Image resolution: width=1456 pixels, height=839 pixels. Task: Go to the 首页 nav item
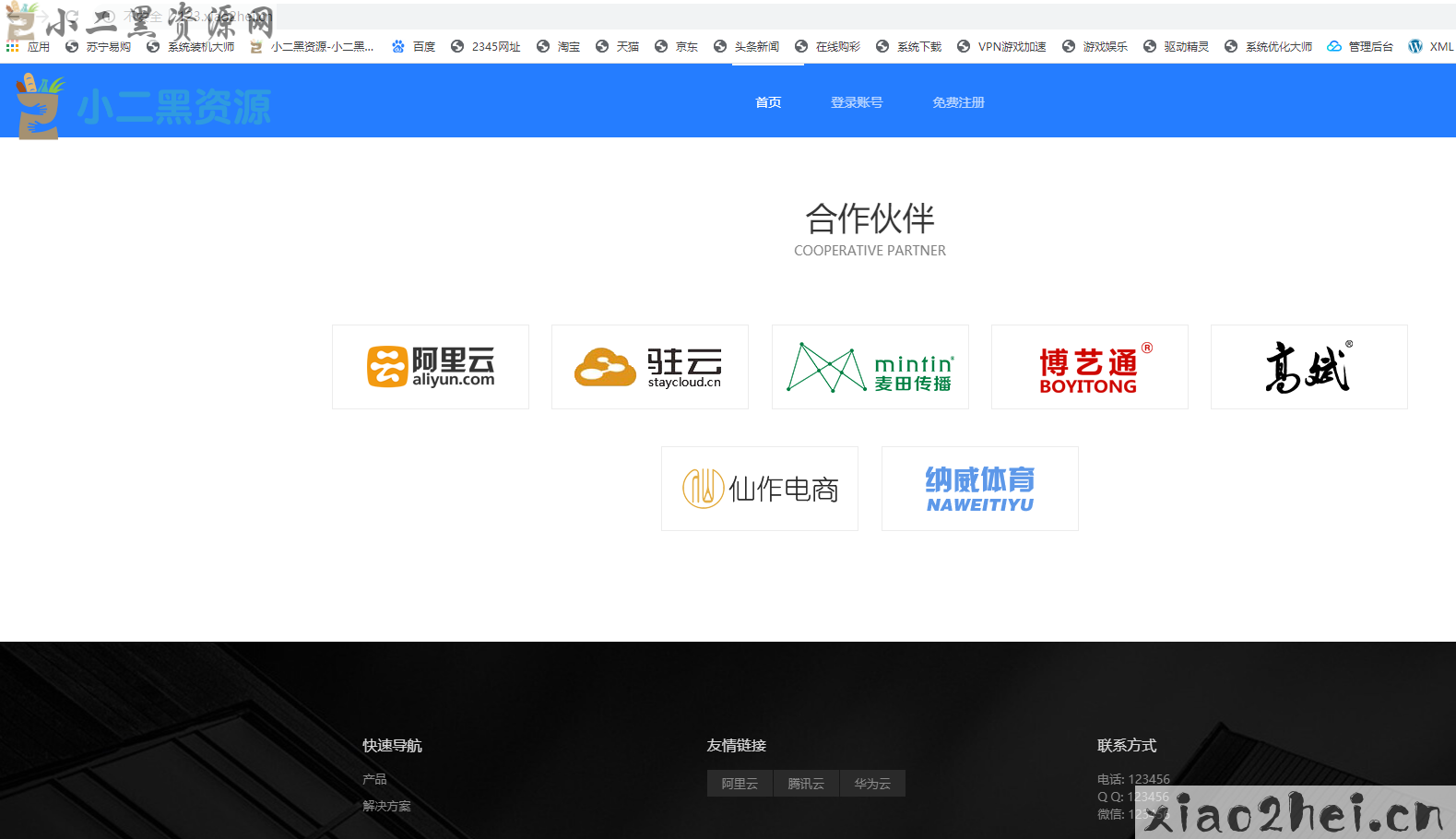pyautogui.click(x=768, y=102)
